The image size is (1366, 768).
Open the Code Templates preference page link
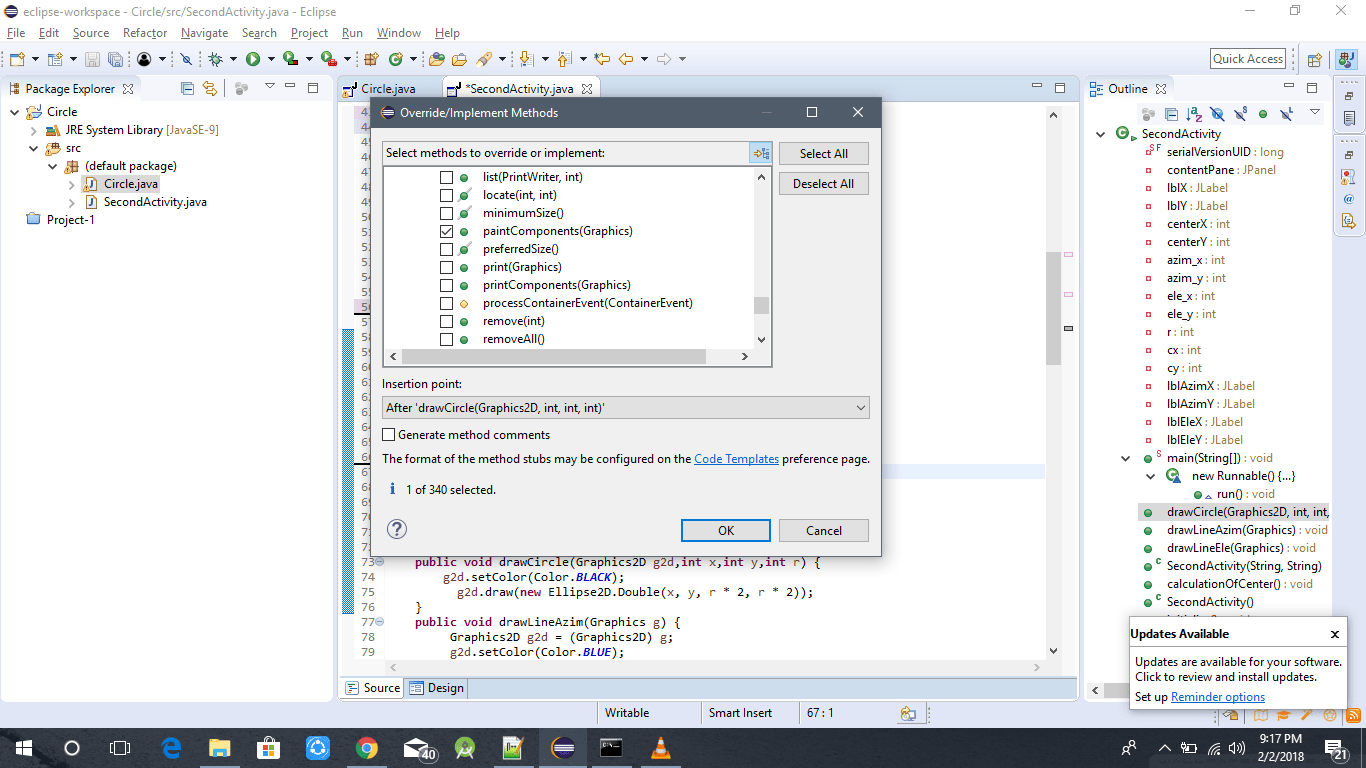point(737,458)
